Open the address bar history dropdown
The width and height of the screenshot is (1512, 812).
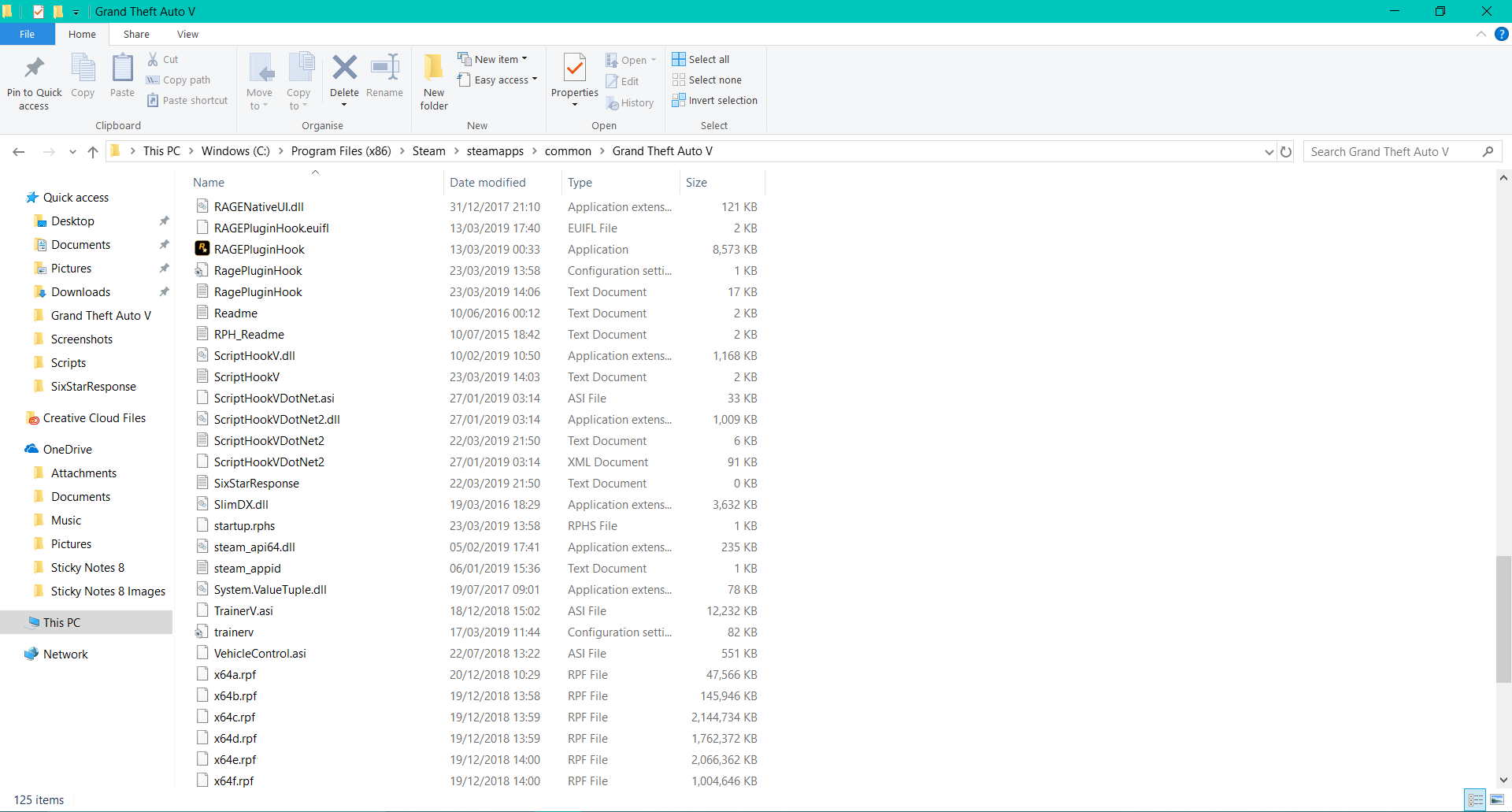(1269, 152)
